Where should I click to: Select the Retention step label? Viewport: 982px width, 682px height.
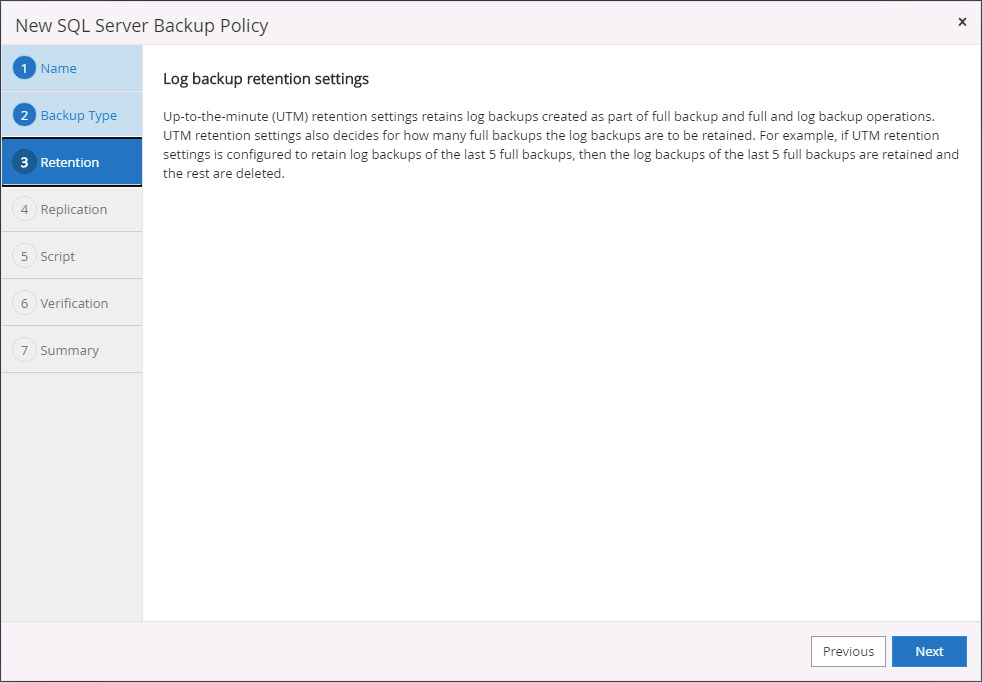point(70,163)
